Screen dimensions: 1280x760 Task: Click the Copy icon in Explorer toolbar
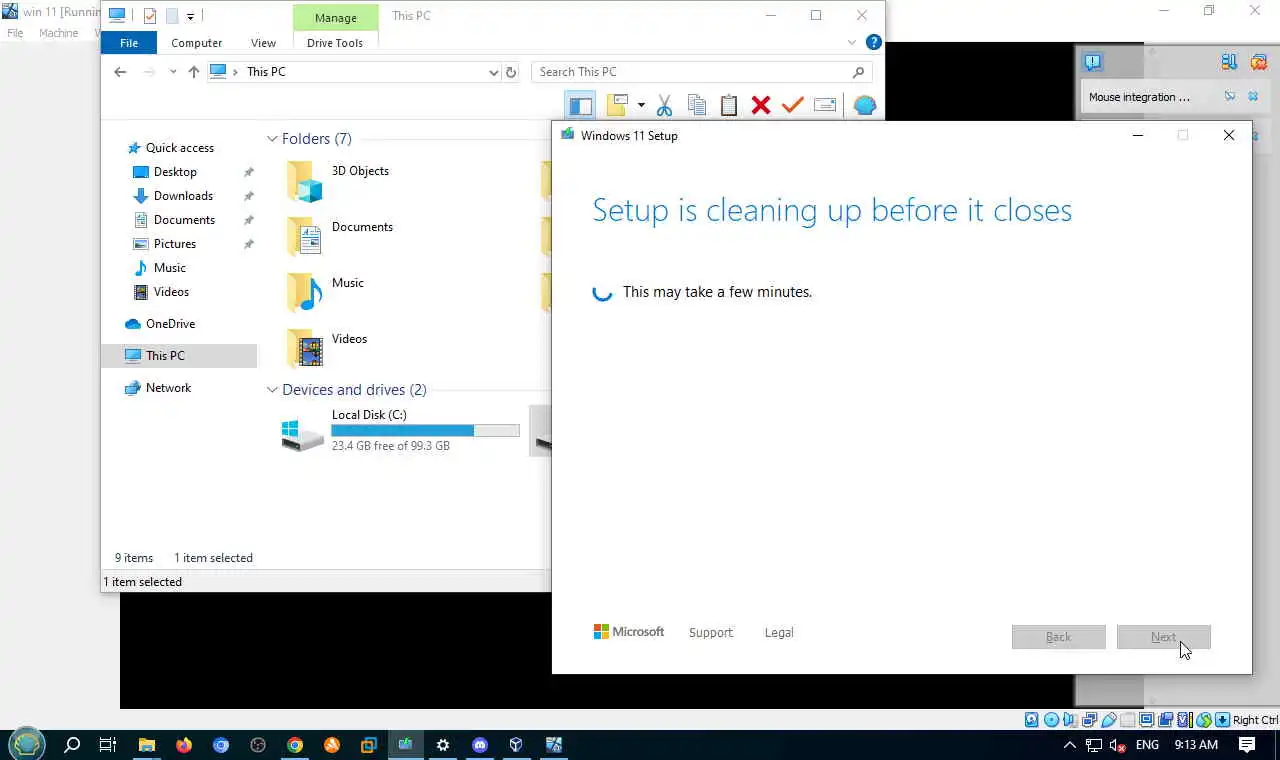pyautogui.click(x=697, y=105)
